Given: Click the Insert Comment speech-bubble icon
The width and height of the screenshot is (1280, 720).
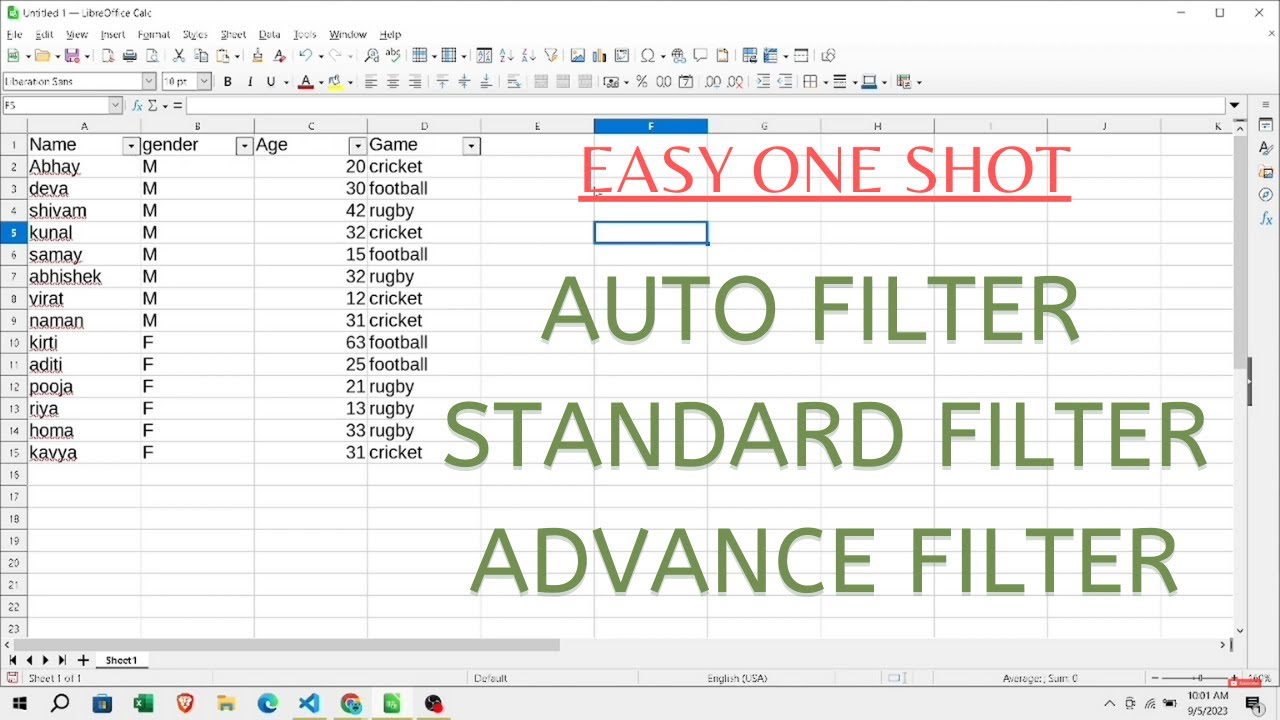Looking at the screenshot, I should click(x=700, y=56).
